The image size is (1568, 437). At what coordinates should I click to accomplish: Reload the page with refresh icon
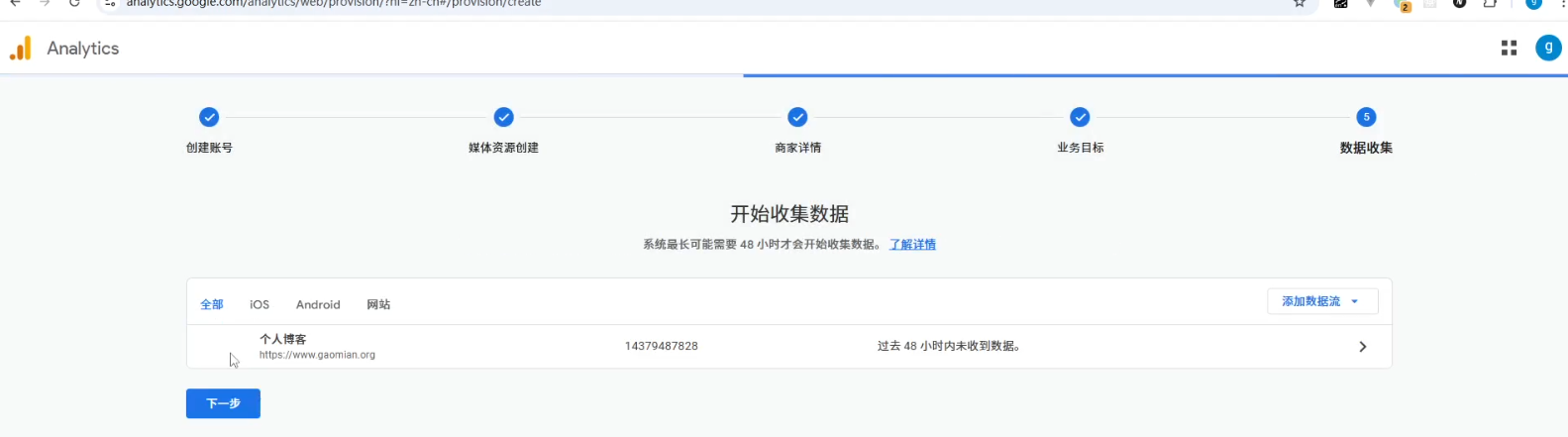click(x=74, y=3)
